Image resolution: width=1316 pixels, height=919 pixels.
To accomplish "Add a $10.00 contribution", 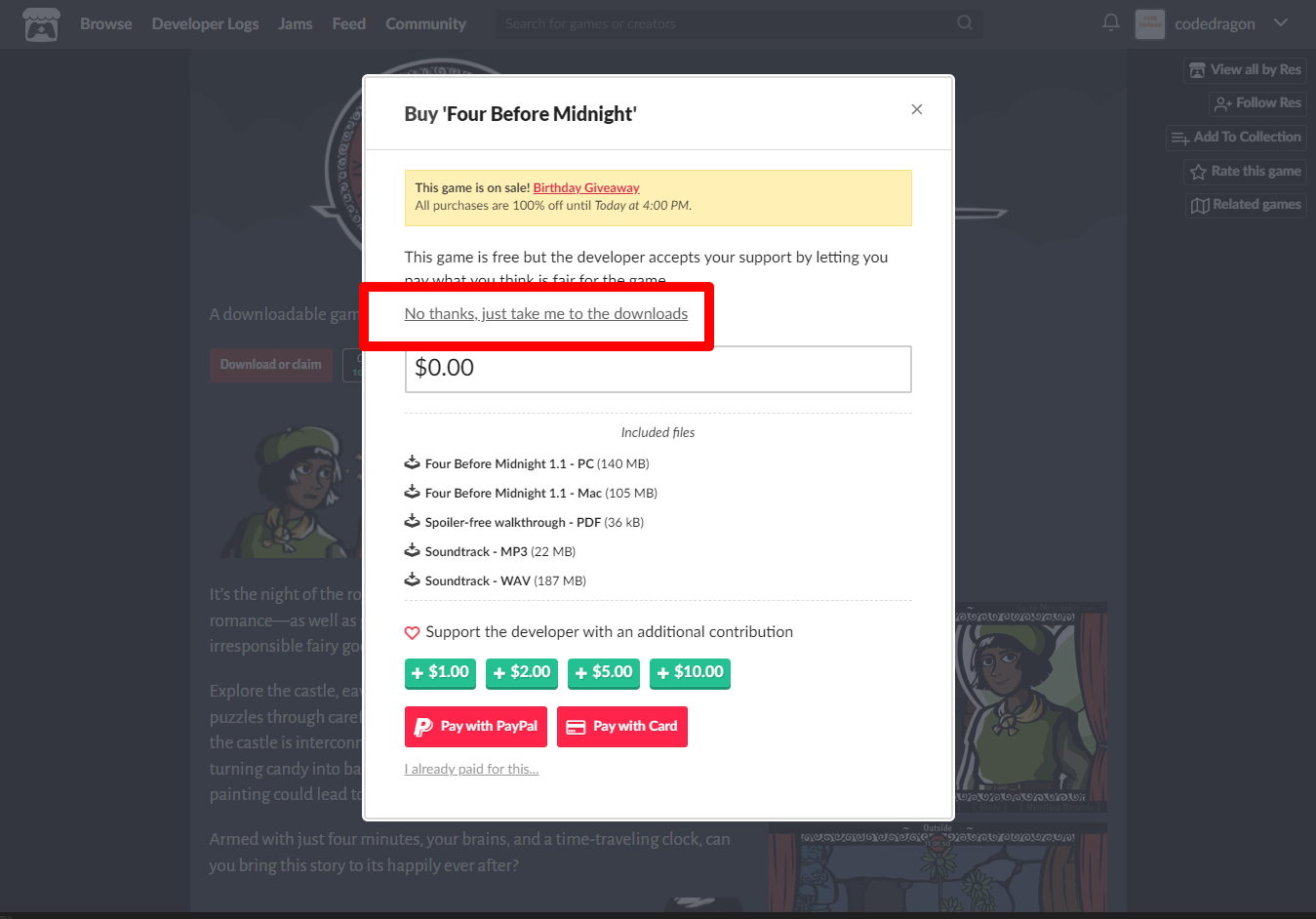I will (x=690, y=672).
